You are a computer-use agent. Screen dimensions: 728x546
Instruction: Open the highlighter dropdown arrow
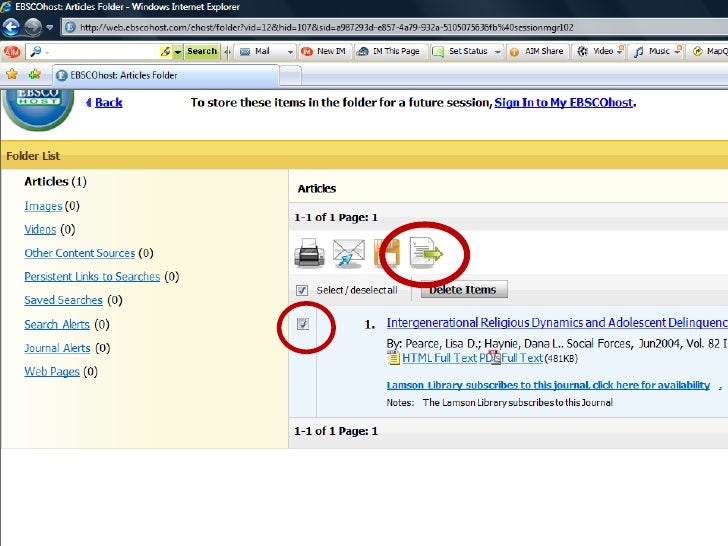(x=178, y=52)
